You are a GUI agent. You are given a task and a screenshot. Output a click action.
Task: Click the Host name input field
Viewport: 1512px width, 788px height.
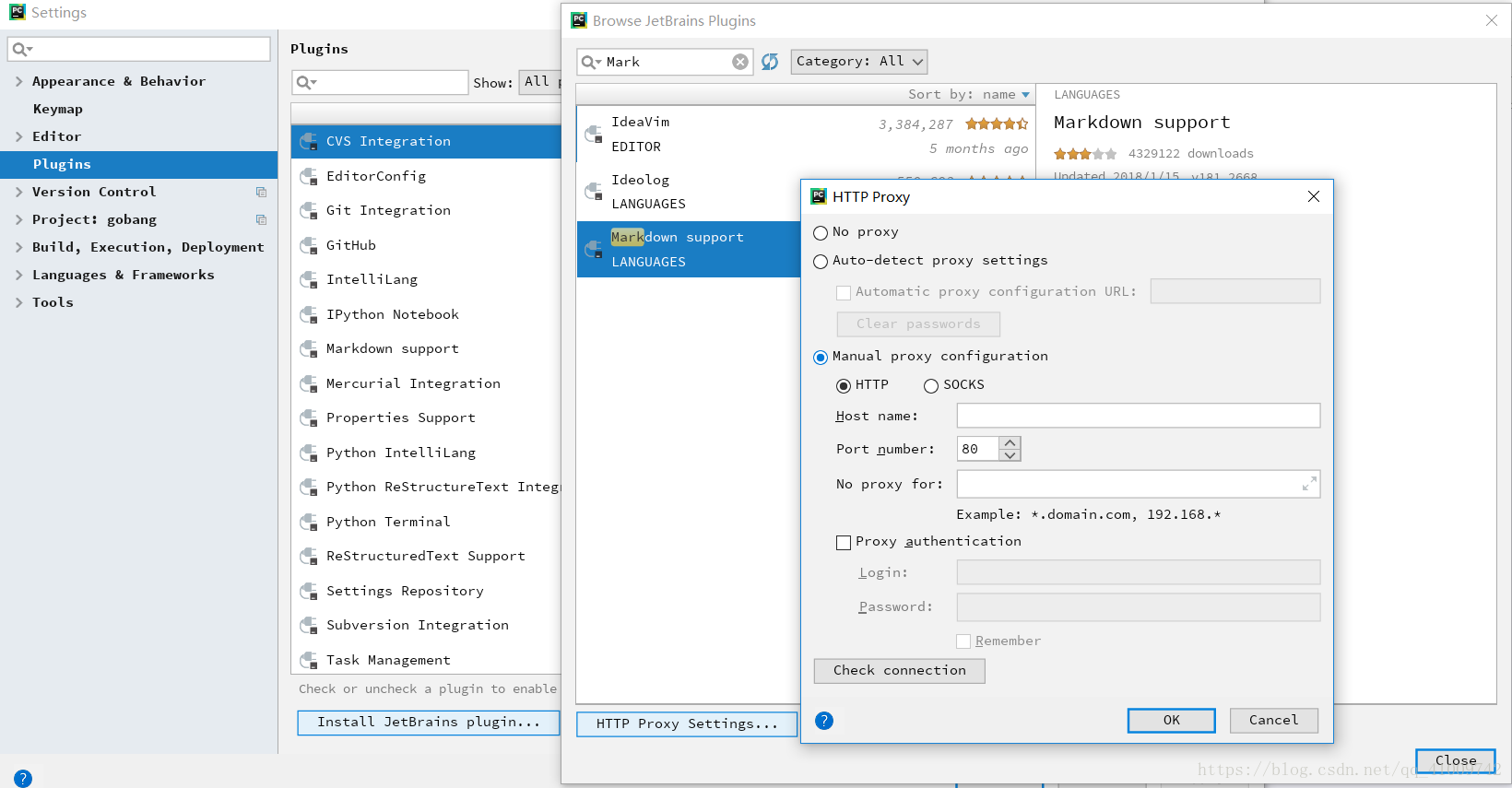coord(1139,416)
